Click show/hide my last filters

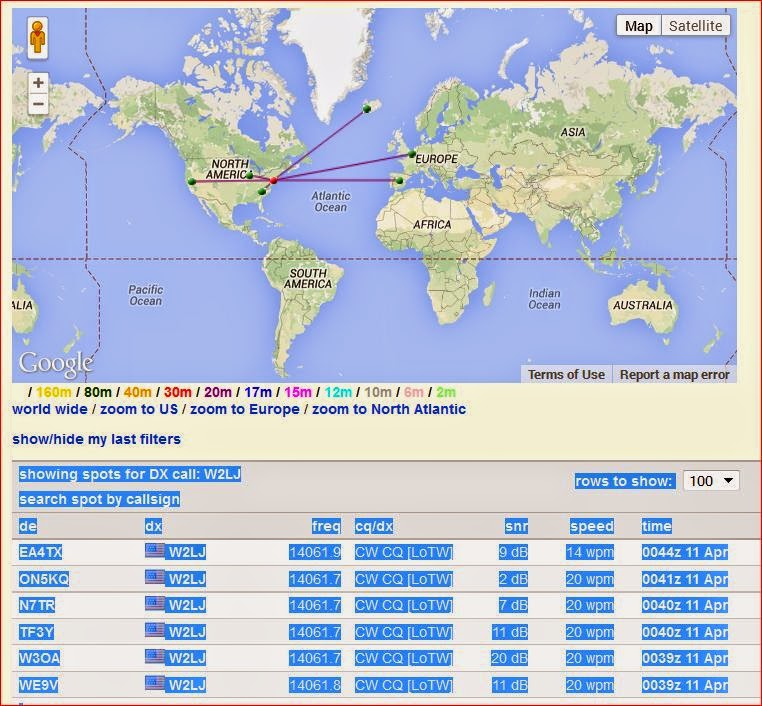[x=96, y=439]
